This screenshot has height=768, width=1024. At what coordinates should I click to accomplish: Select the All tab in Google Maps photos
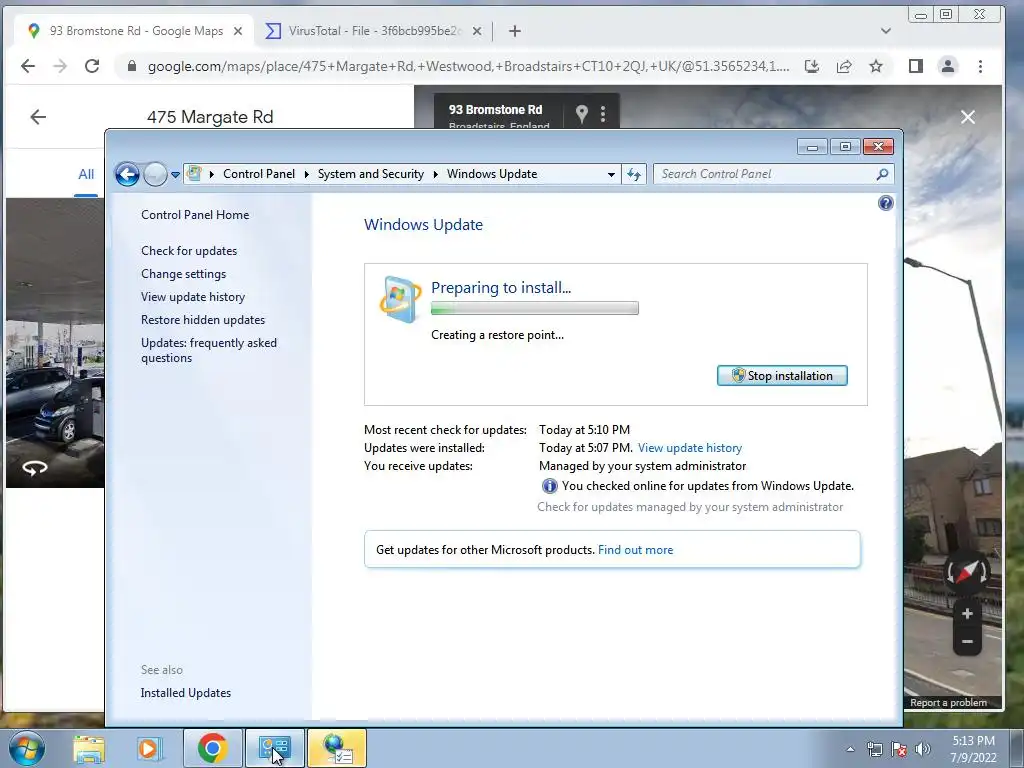pos(86,174)
